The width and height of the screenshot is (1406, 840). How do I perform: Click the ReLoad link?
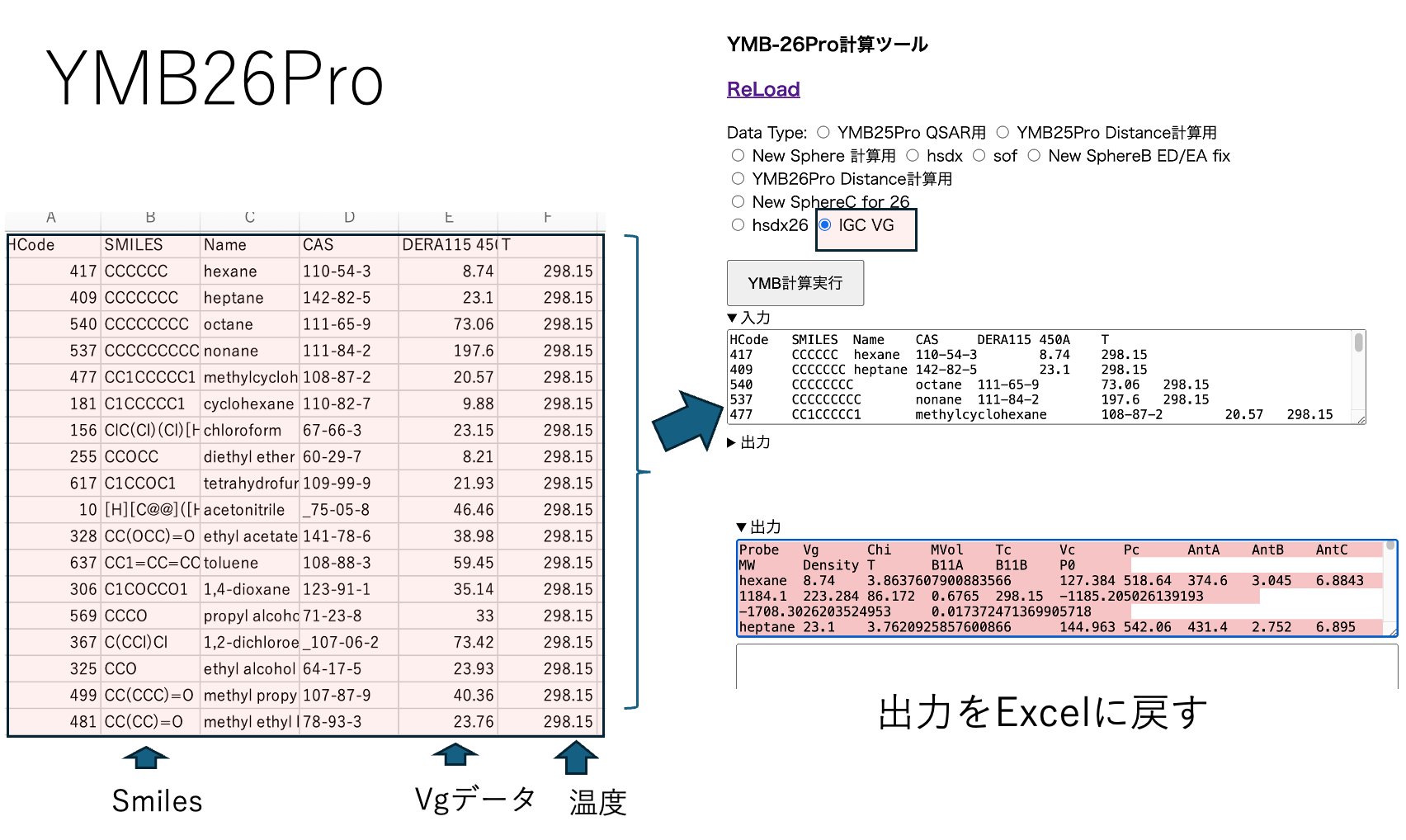[763, 89]
